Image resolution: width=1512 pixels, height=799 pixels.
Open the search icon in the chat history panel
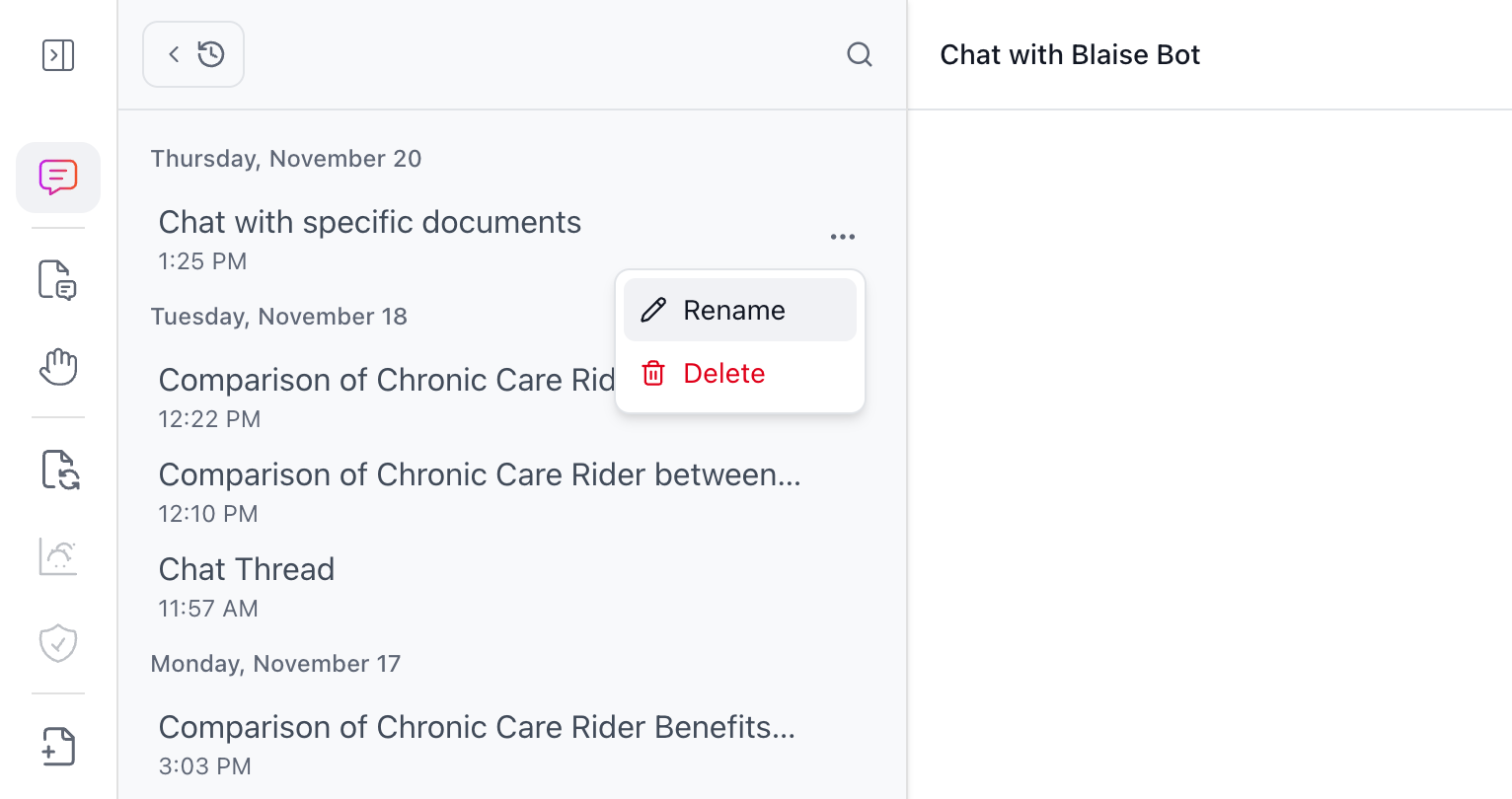tap(859, 55)
